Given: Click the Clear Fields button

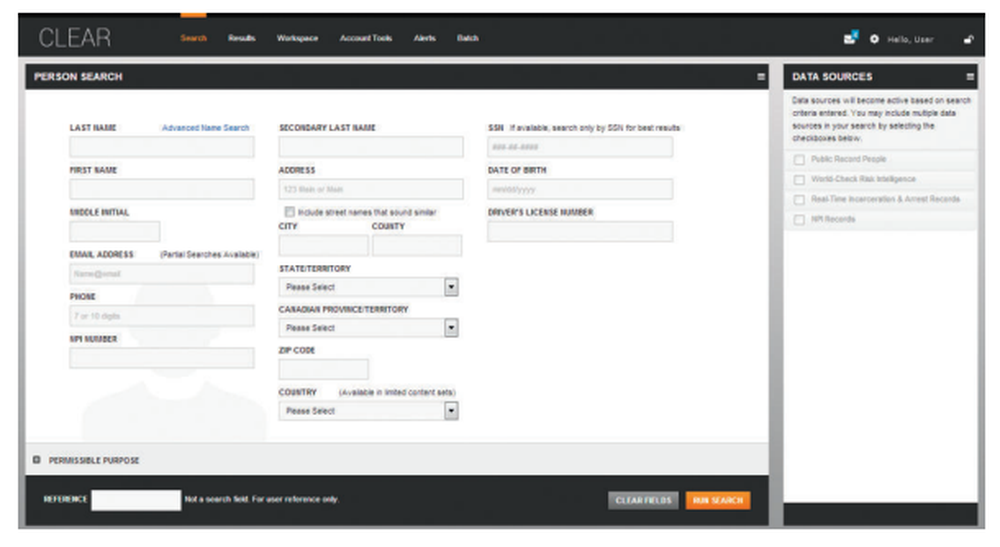Looking at the screenshot, I should pyautogui.click(x=643, y=500).
